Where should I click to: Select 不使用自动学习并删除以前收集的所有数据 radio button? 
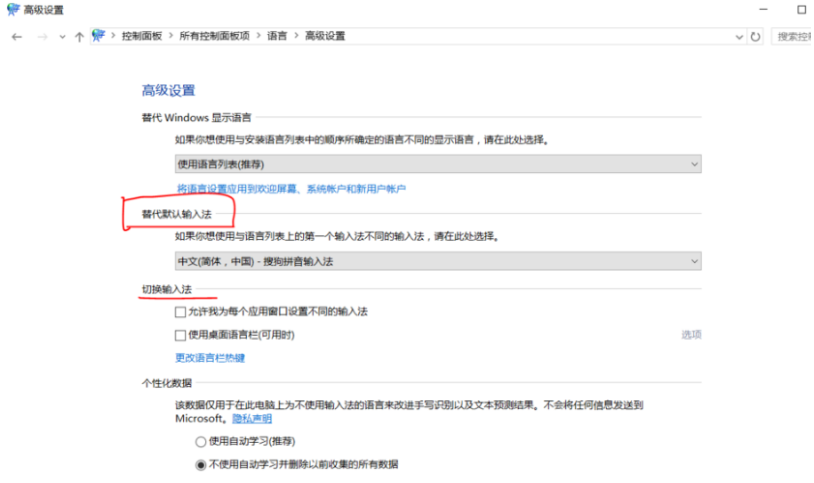[x=200, y=464]
